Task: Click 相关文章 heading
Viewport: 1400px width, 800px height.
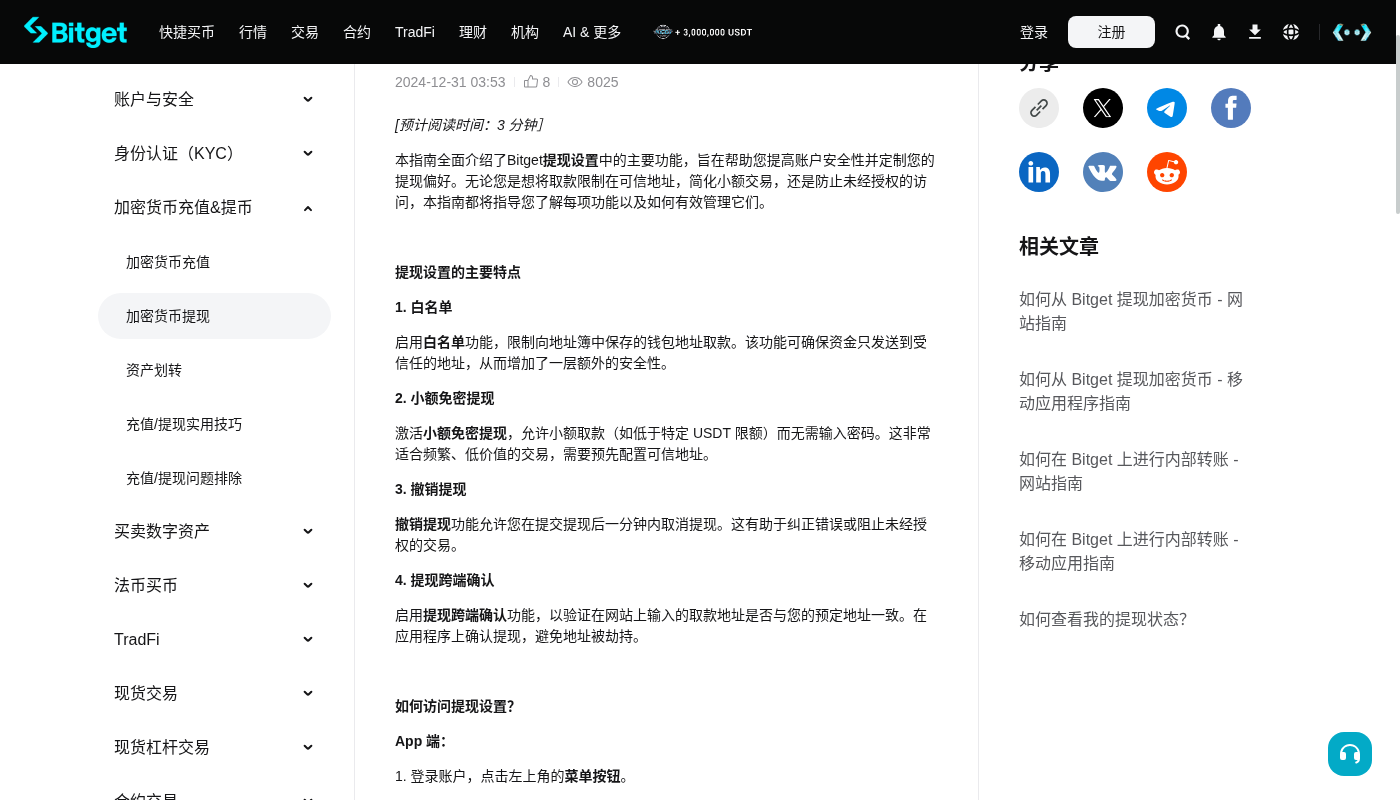Action: tap(1059, 246)
